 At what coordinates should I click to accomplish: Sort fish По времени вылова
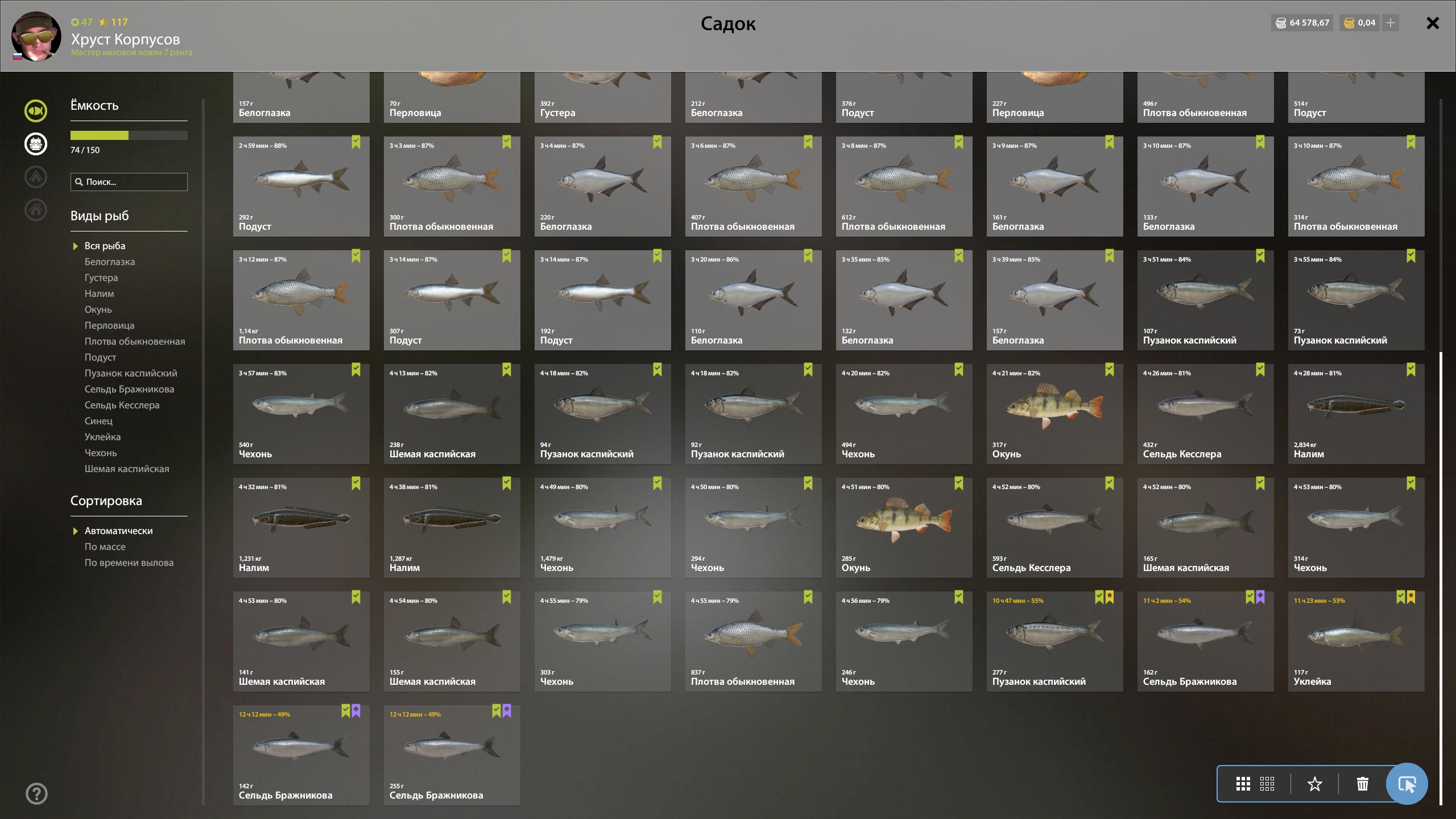click(129, 562)
